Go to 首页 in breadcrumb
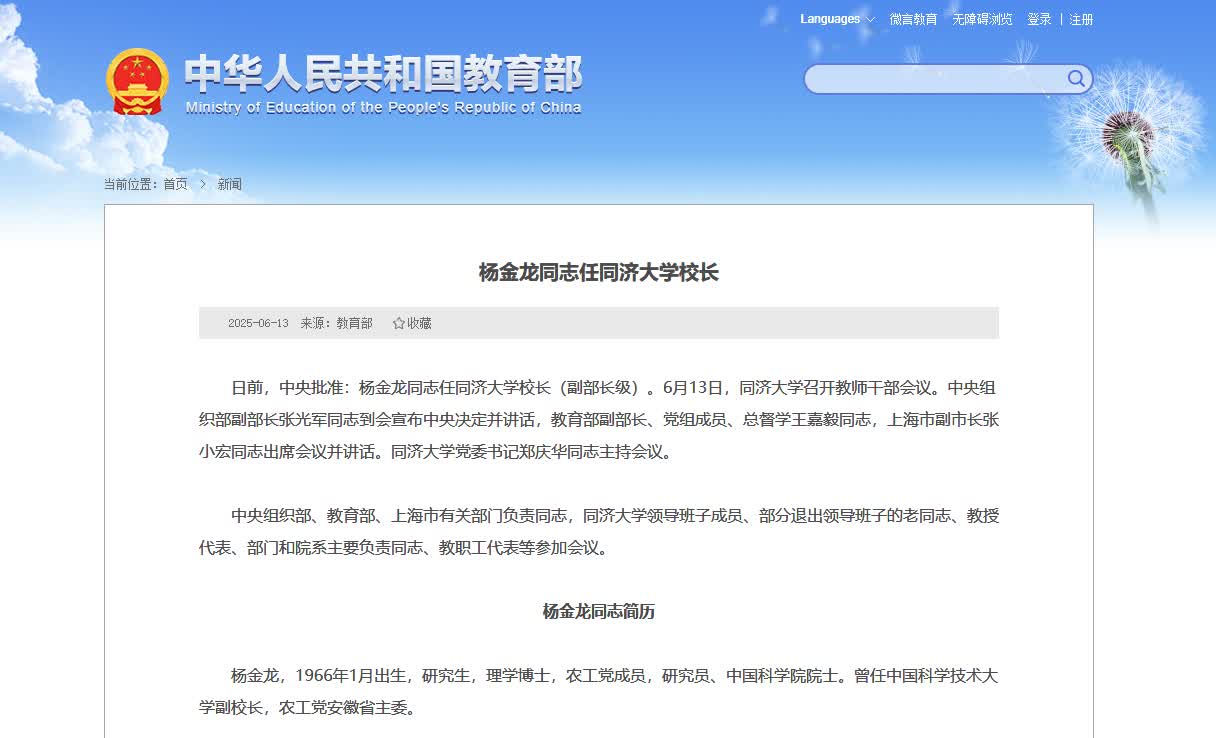The image size is (1216, 738). (x=175, y=184)
